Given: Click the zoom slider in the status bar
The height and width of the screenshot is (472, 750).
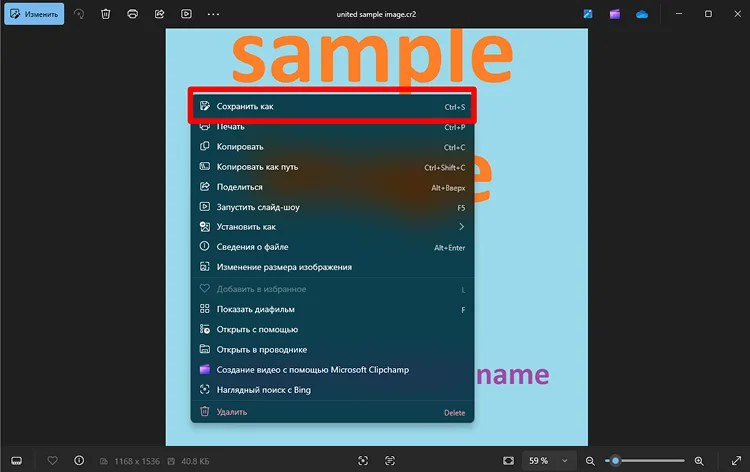Looking at the screenshot, I should pos(649,461).
